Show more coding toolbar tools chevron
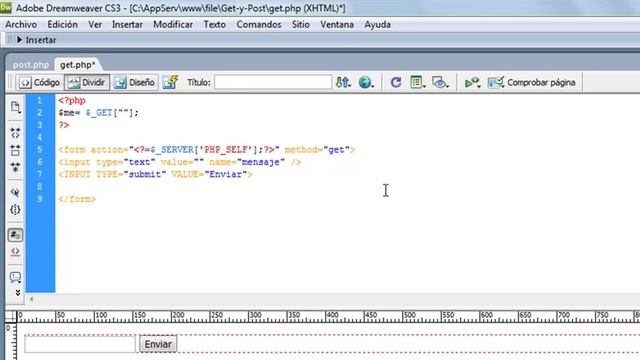 tap(18, 293)
